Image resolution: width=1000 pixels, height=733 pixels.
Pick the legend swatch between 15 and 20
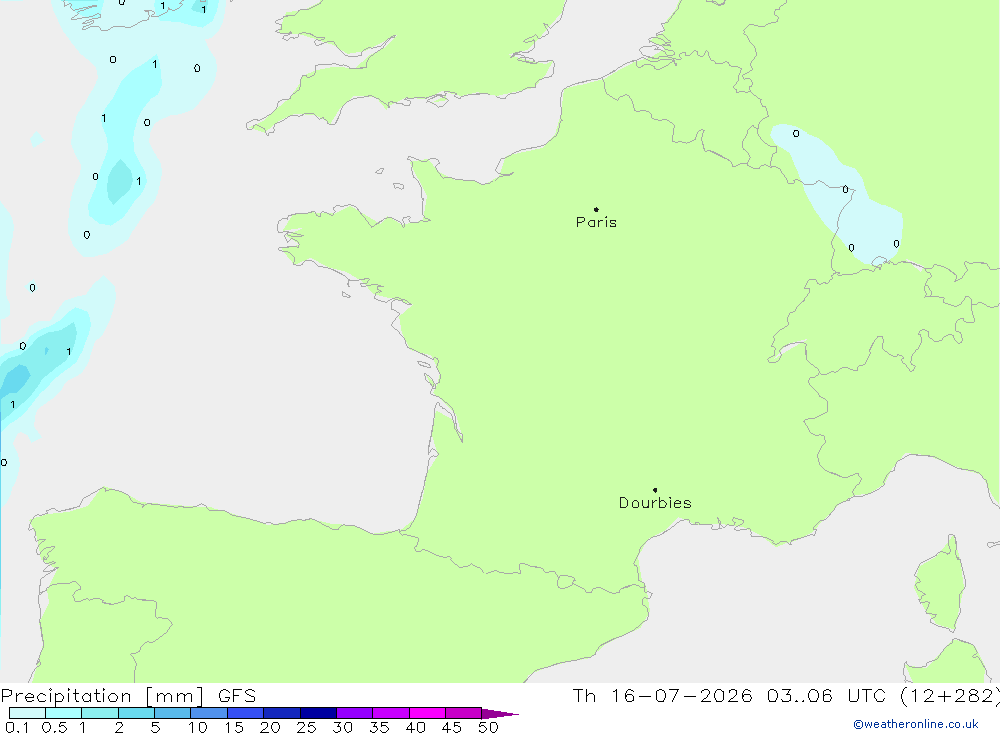click(246, 713)
